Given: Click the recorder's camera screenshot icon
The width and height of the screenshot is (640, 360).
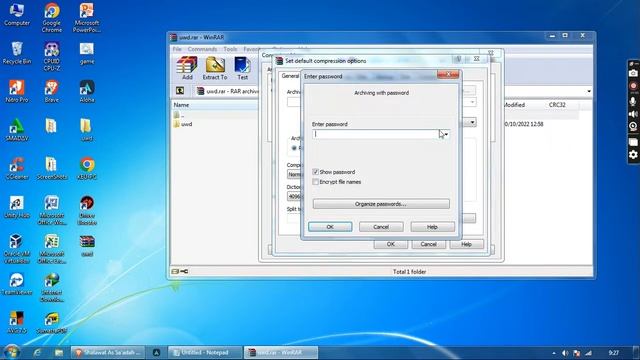Looking at the screenshot, I should pos(633,73).
